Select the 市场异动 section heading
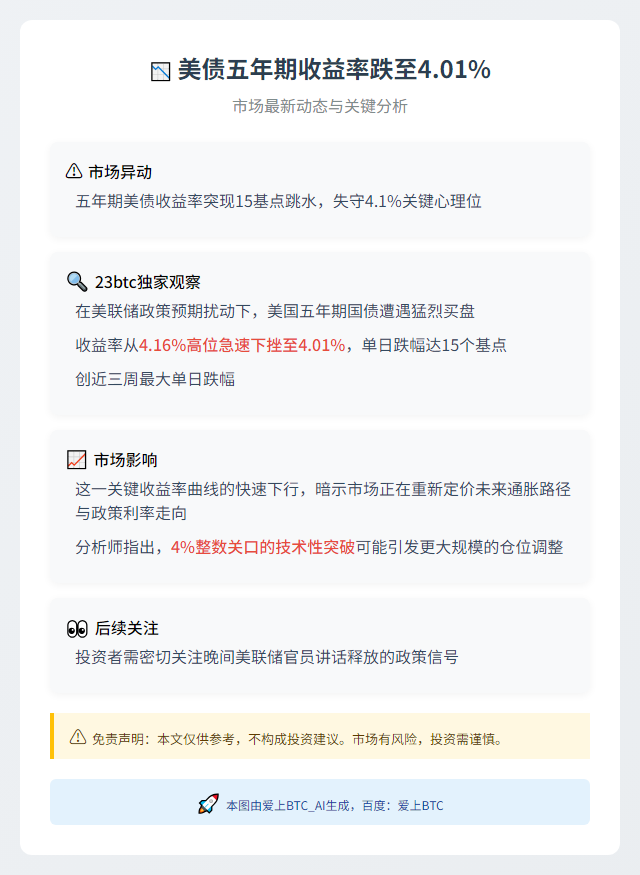Screen dimensions: 640x875 pyautogui.click(x=120, y=172)
